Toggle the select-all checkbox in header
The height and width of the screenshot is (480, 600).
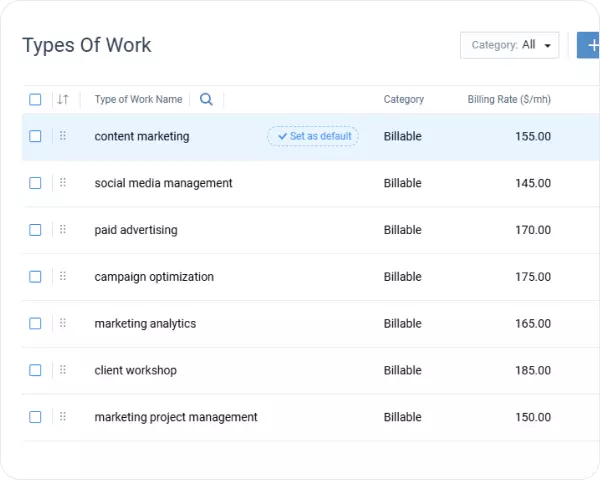click(x=35, y=100)
